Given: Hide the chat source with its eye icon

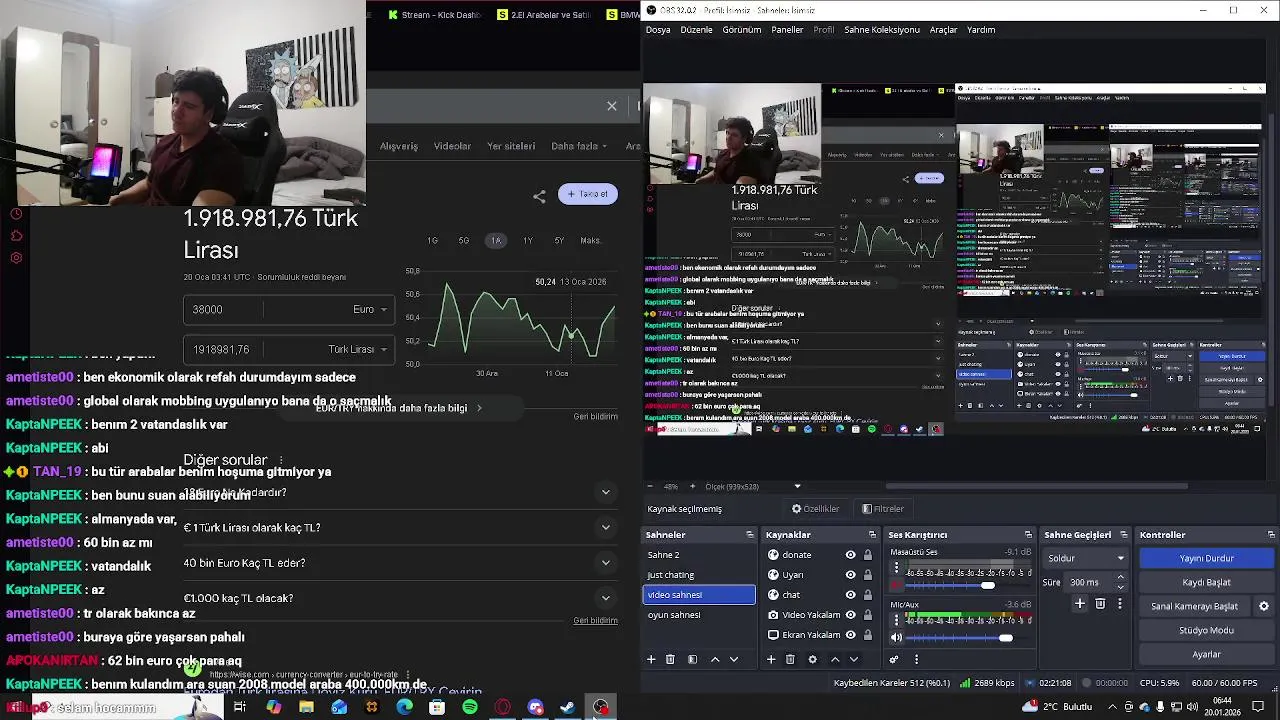Looking at the screenshot, I should [x=851, y=595].
